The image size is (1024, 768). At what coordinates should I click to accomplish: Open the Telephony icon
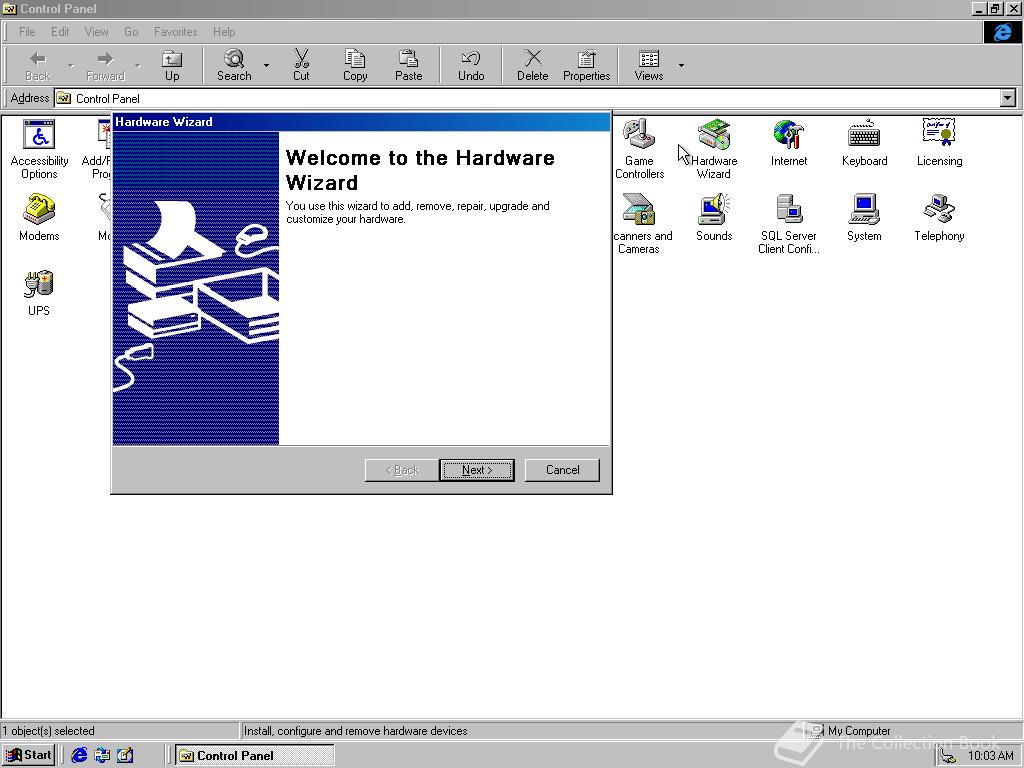(939, 217)
